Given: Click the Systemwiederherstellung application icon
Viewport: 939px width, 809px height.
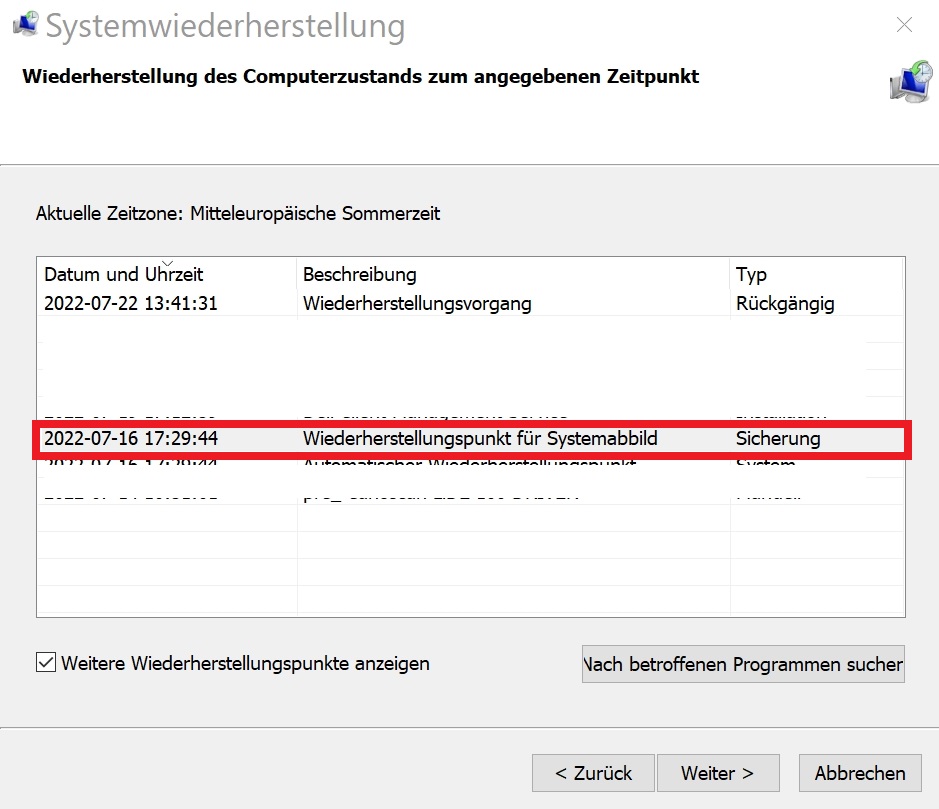Looking at the screenshot, I should (24, 22).
